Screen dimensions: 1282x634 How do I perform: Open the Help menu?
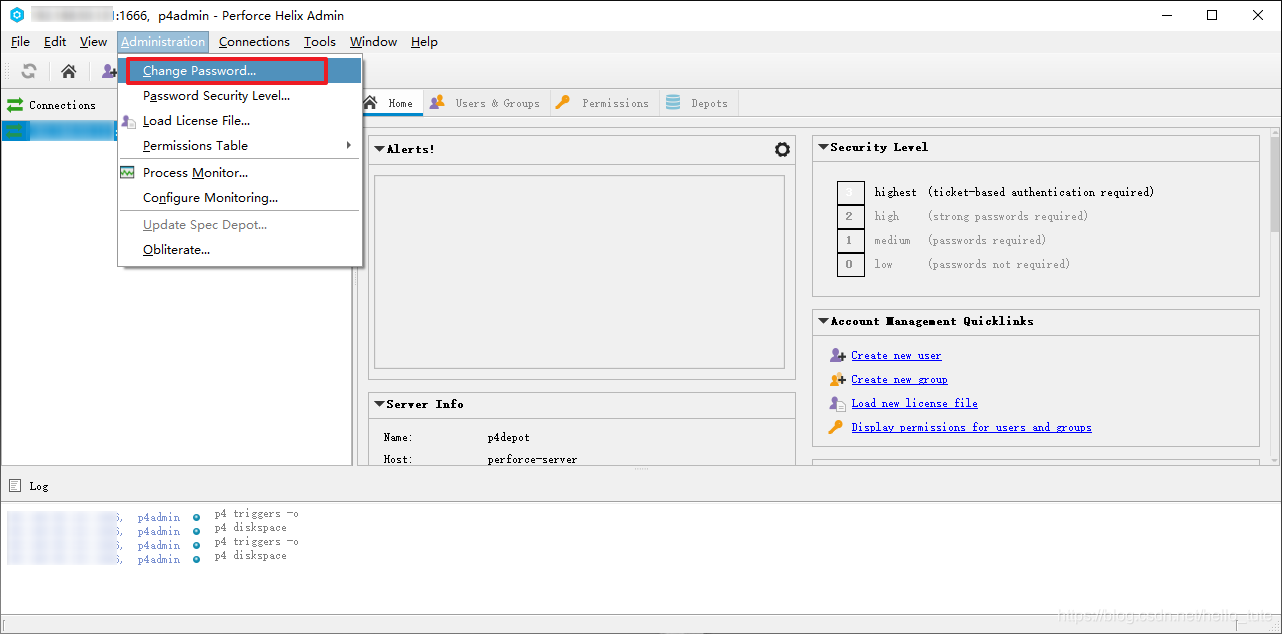[424, 42]
